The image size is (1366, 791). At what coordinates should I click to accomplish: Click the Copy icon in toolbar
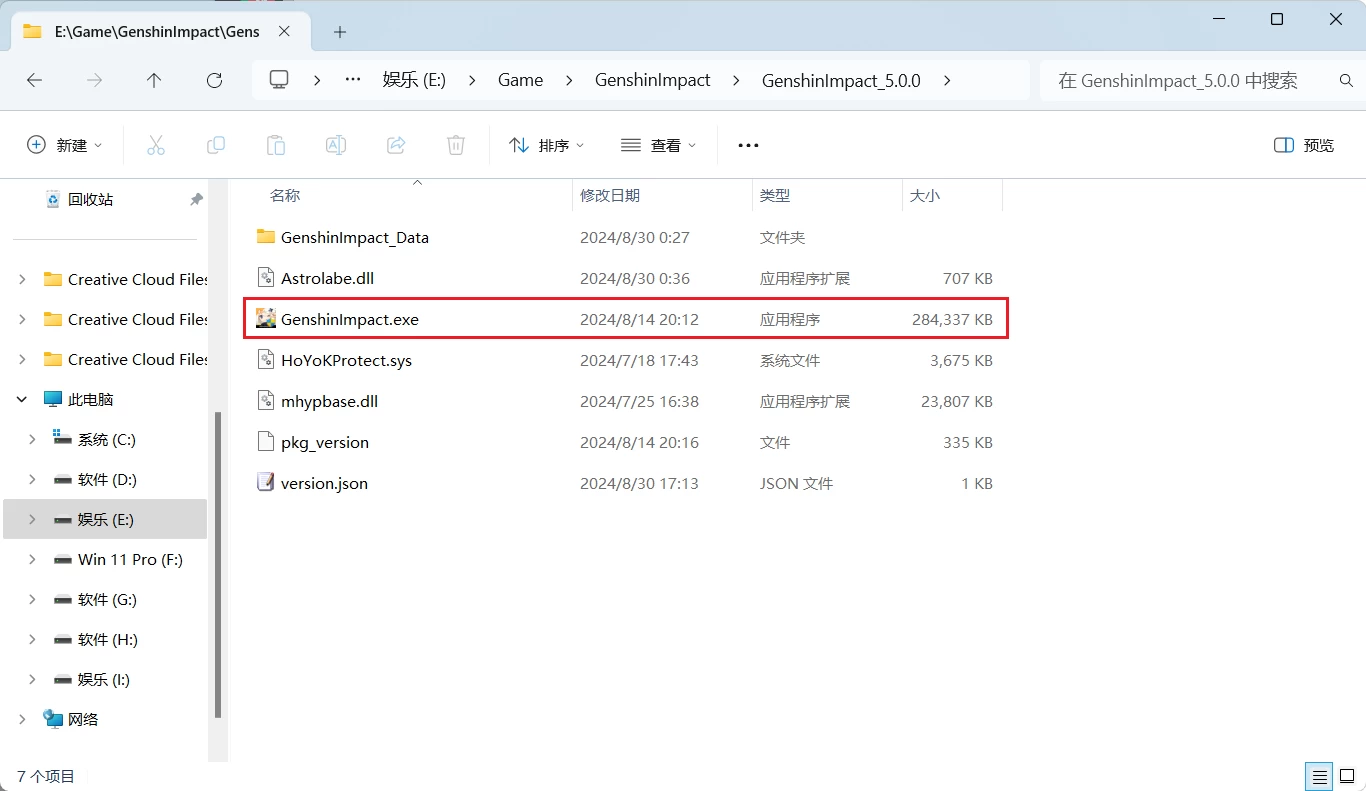tap(216, 145)
